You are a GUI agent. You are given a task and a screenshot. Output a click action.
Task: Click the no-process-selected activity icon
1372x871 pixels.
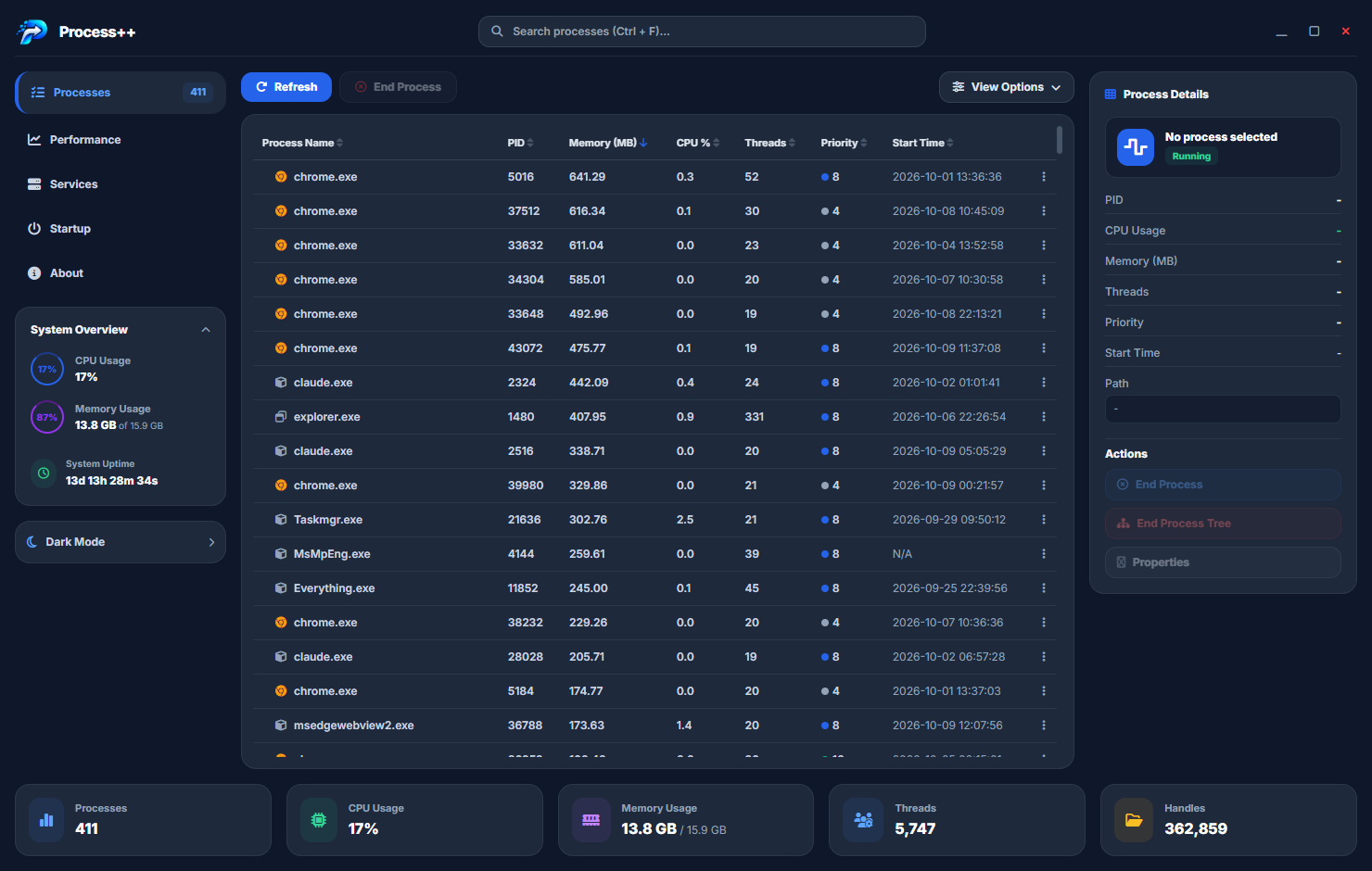1136,146
